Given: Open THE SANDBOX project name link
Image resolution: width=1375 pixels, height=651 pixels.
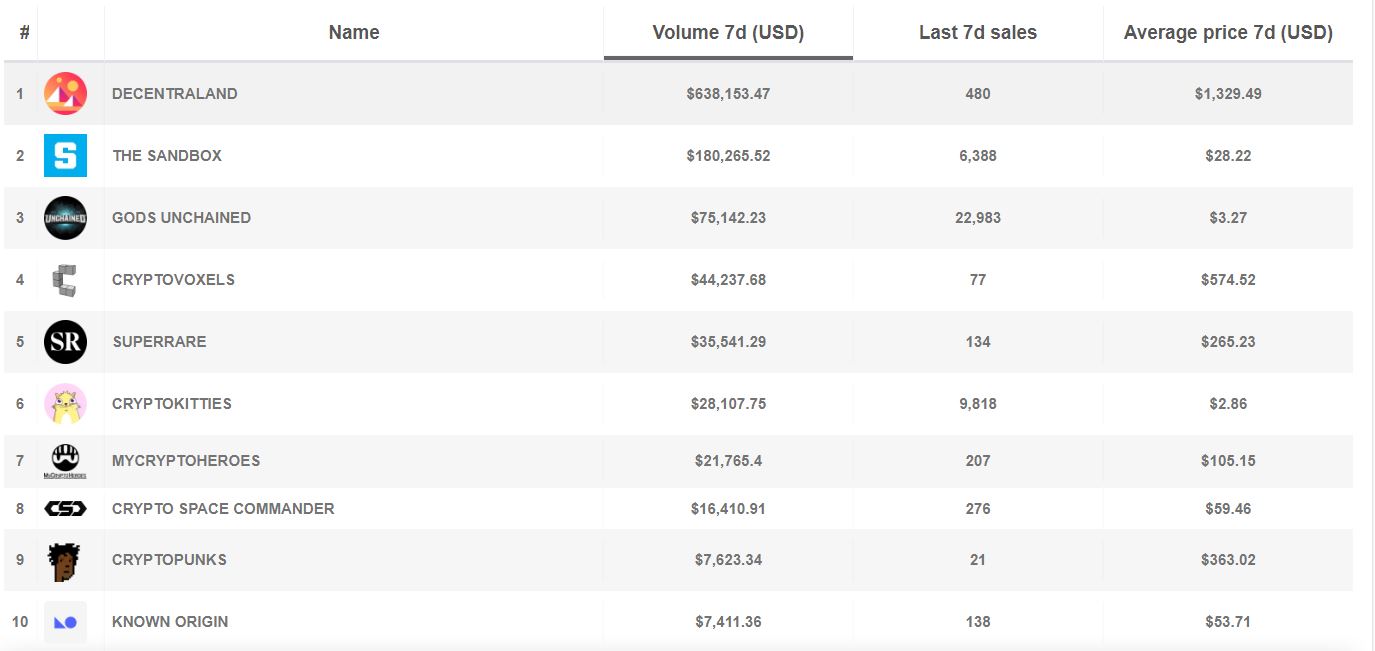Looking at the screenshot, I should coord(167,156).
